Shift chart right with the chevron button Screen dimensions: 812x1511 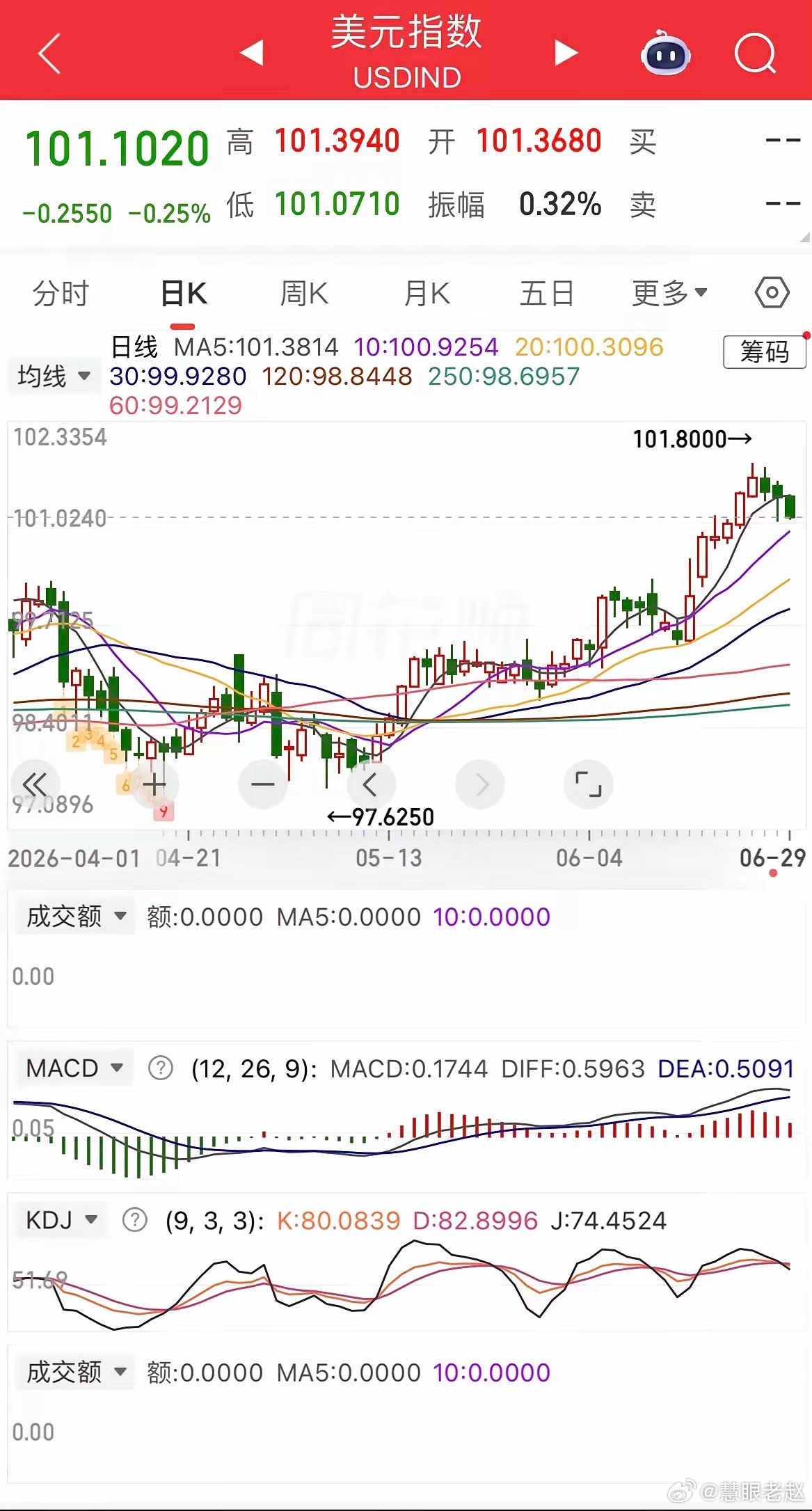(x=480, y=784)
